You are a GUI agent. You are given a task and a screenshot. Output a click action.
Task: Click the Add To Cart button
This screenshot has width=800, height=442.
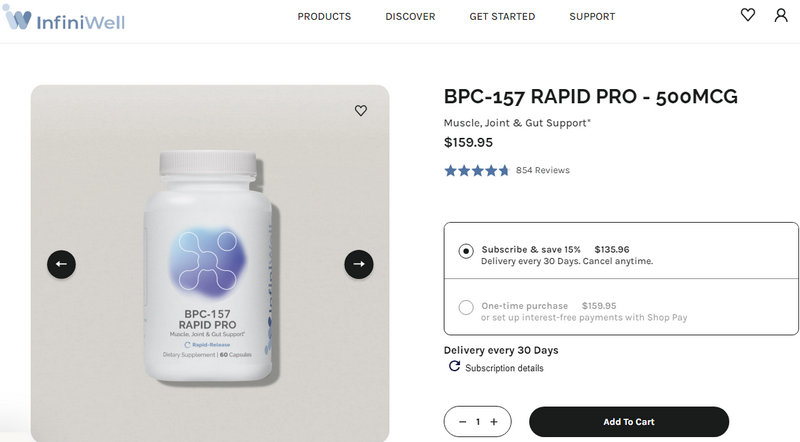[x=628, y=422]
